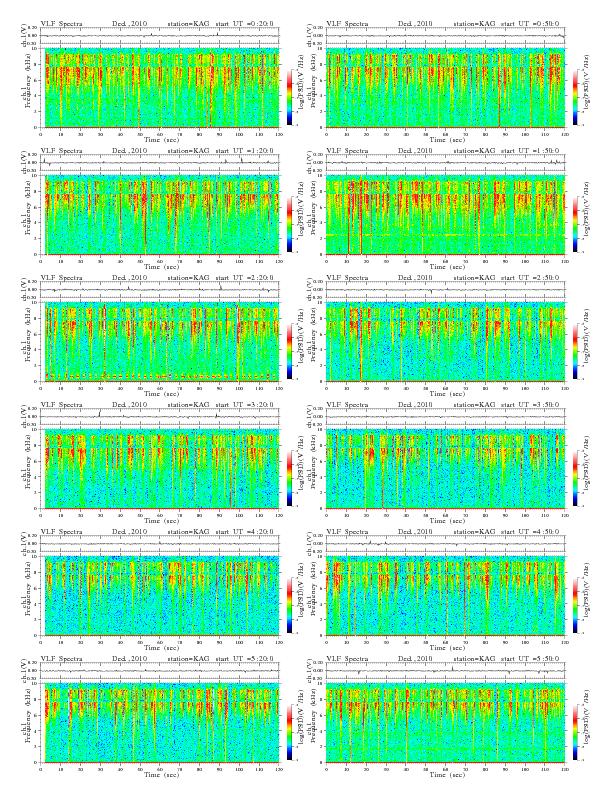Click the ch.1(V) waveform strip above 0:20:0 spectrogram

pyautogui.click(x=160, y=36)
